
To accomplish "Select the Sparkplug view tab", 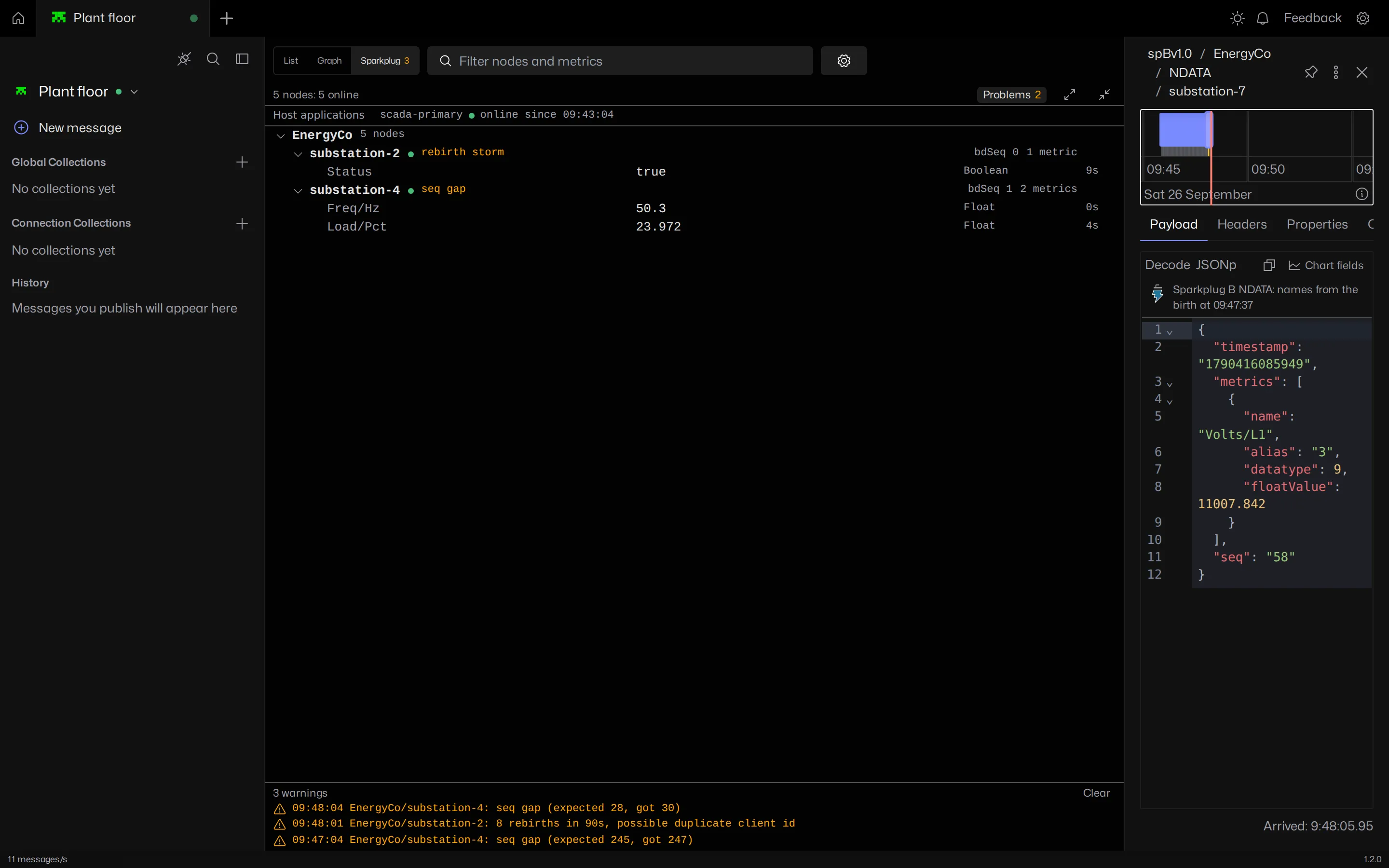I will pyautogui.click(x=384, y=61).
